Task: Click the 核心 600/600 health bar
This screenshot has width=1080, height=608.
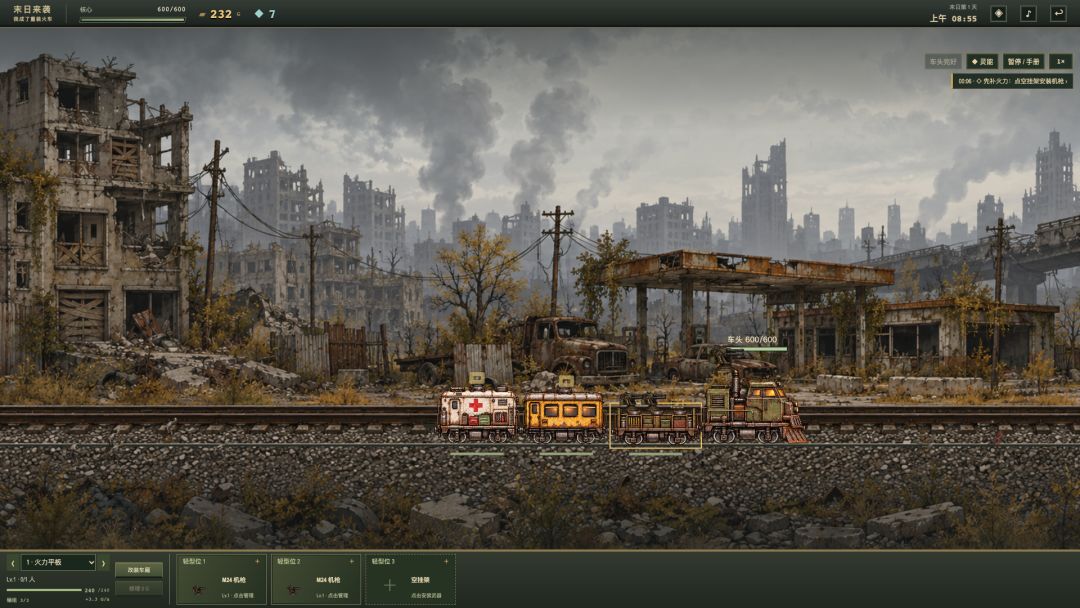Action: [132, 19]
